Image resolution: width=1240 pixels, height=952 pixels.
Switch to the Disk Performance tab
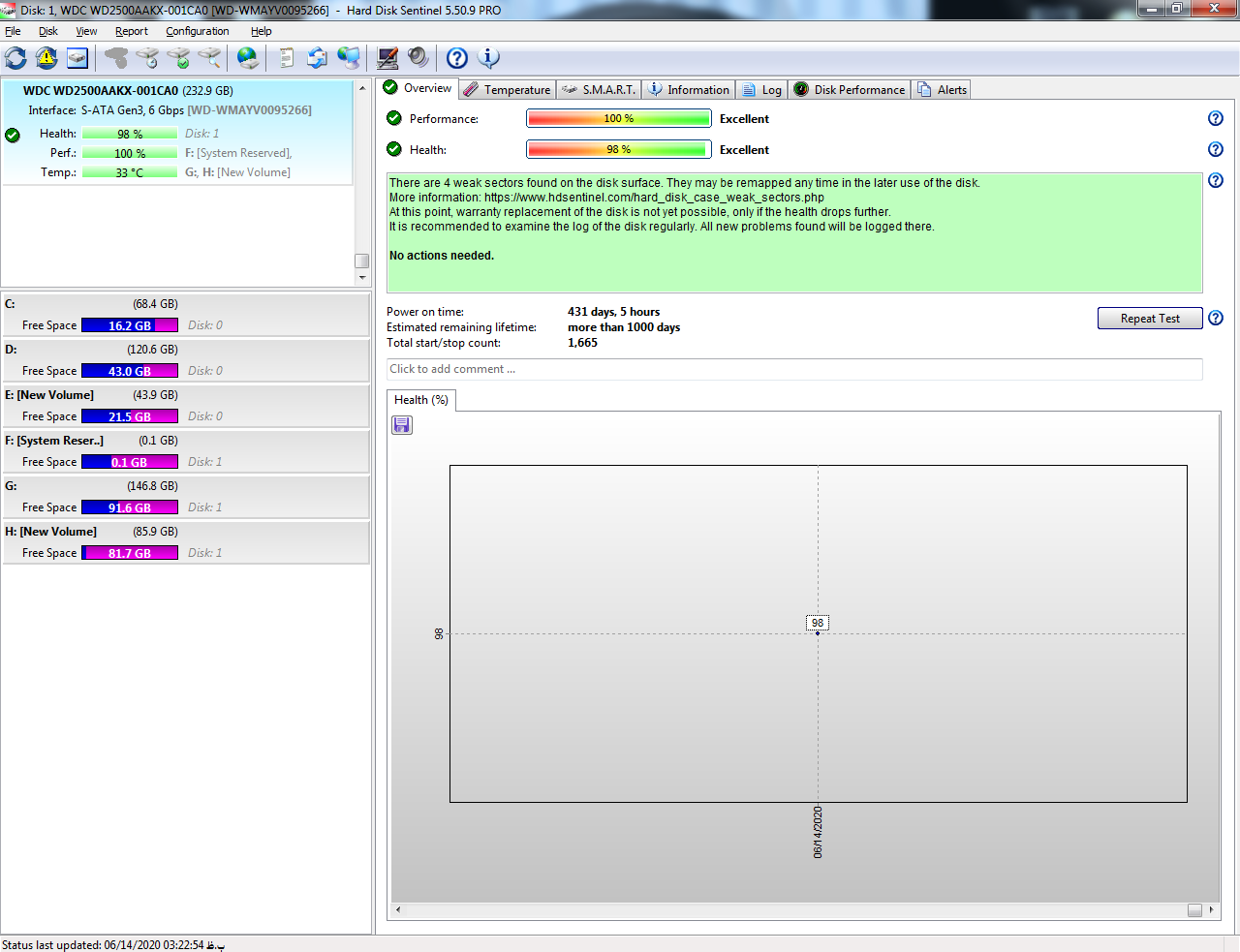pyautogui.click(x=850, y=89)
